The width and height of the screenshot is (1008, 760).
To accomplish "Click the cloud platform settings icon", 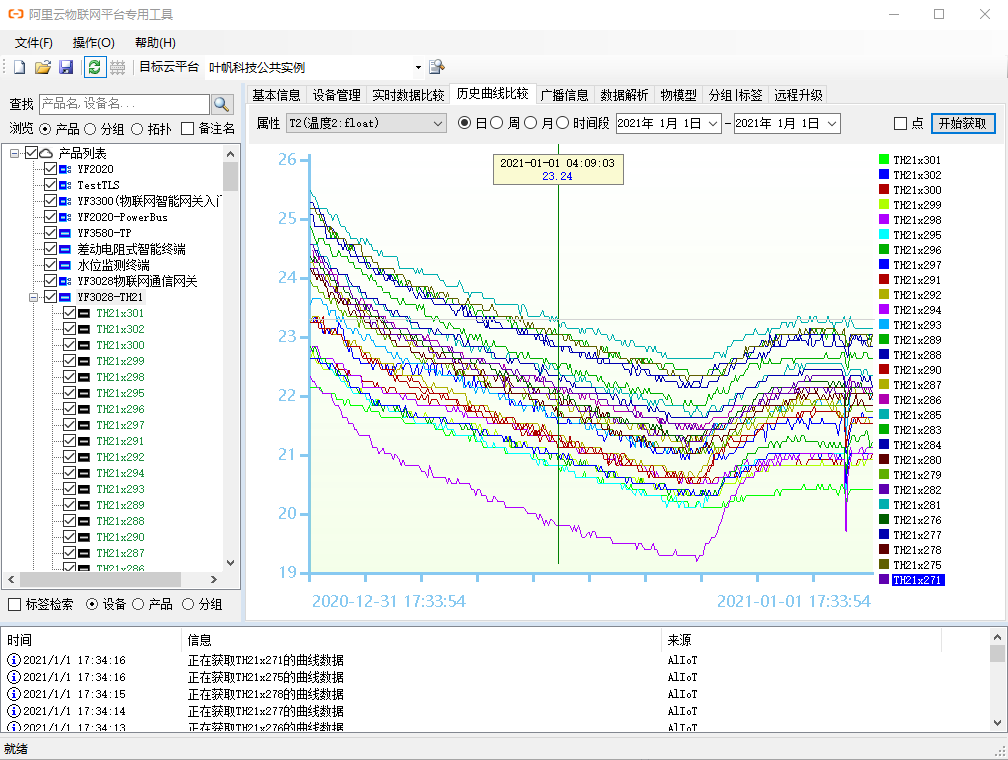I will click(437, 67).
